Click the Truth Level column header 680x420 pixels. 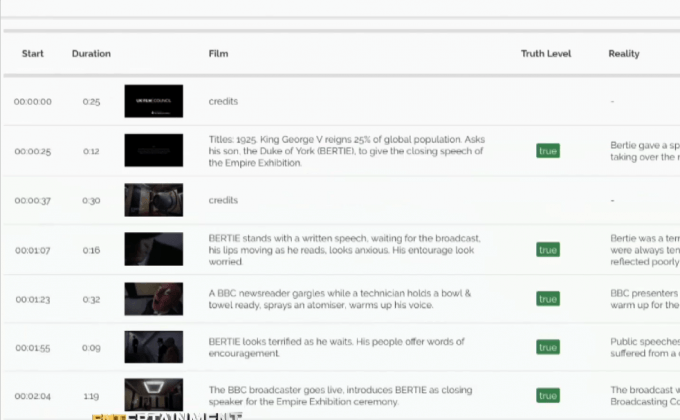546,54
